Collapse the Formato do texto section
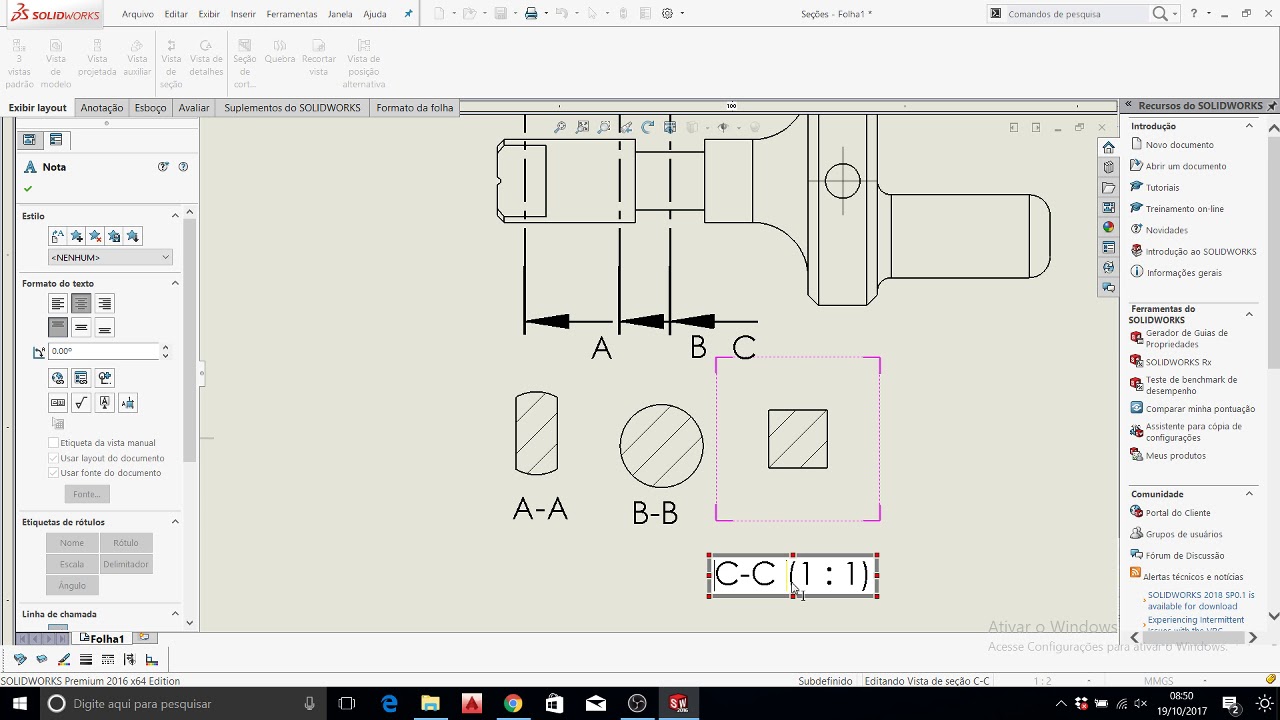 pos(175,283)
